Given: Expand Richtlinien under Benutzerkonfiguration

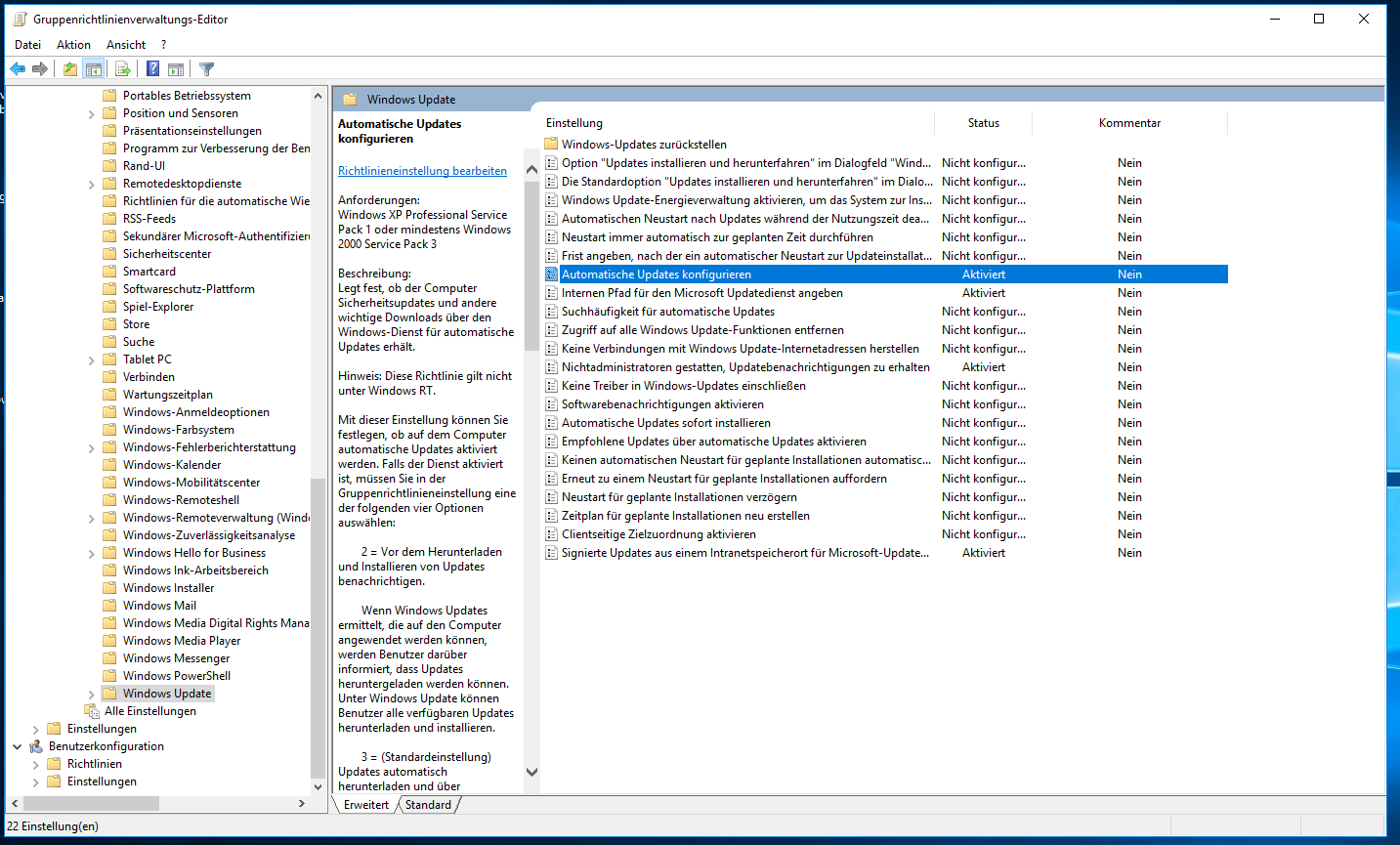Looking at the screenshot, I should coord(35,765).
